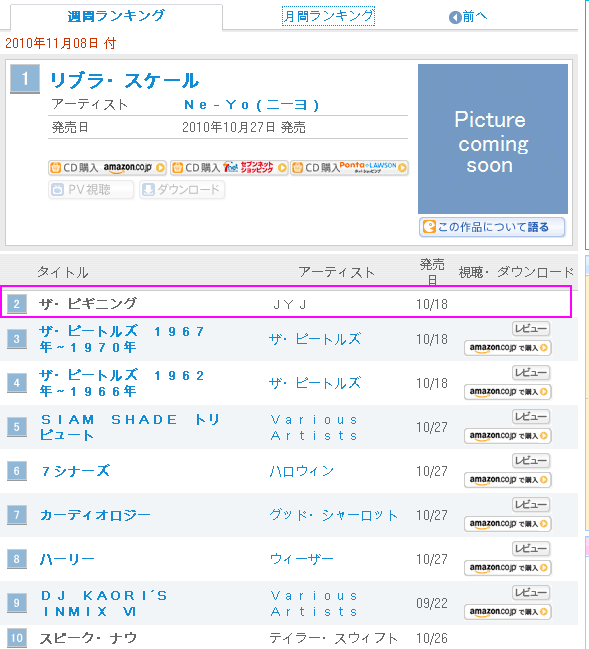
Task: Open CD購入 Ponta LAWSON button
Action: coord(350,168)
